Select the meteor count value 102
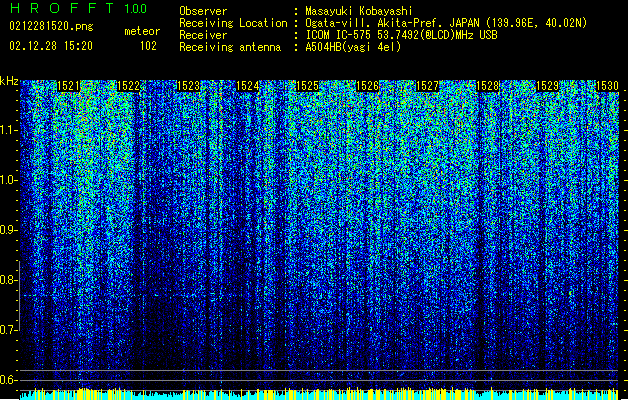 point(148,46)
